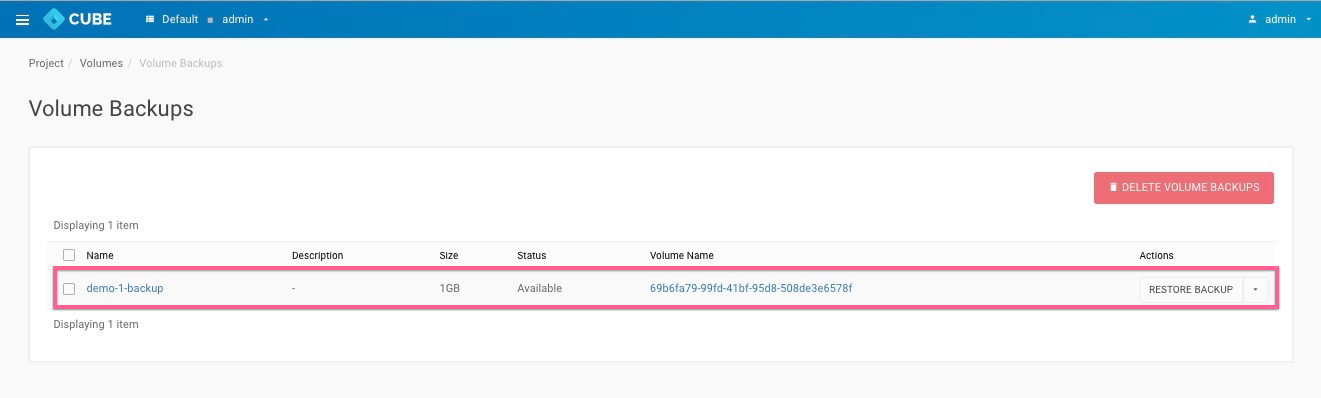Open the Default admin project selector

pos(207,19)
